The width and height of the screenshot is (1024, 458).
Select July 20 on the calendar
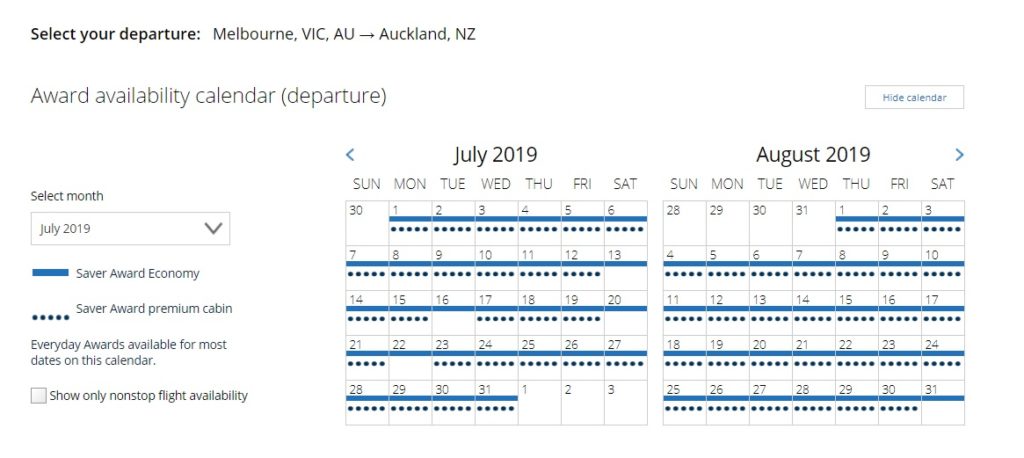tap(626, 313)
